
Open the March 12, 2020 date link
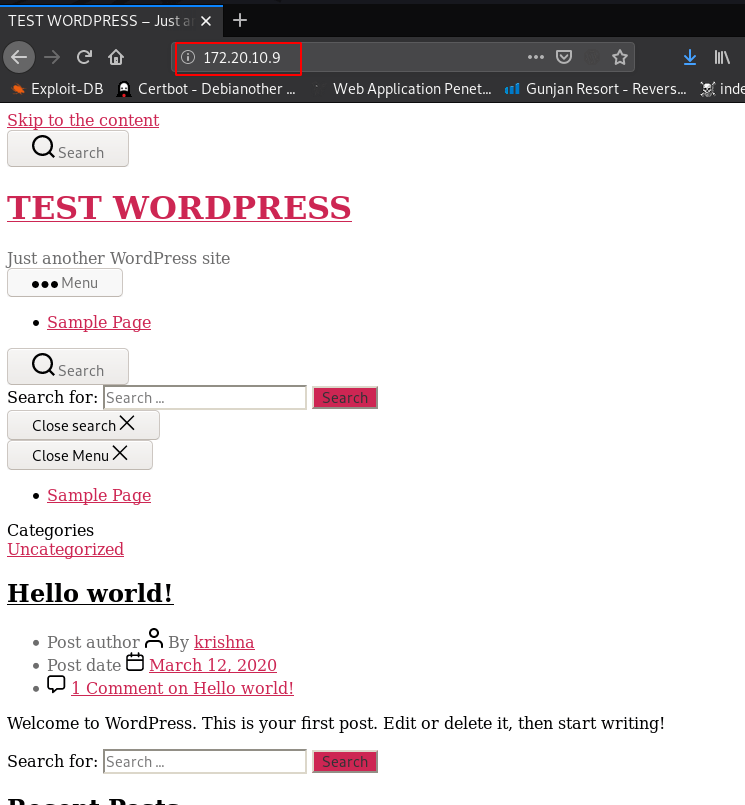tap(213, 665)
